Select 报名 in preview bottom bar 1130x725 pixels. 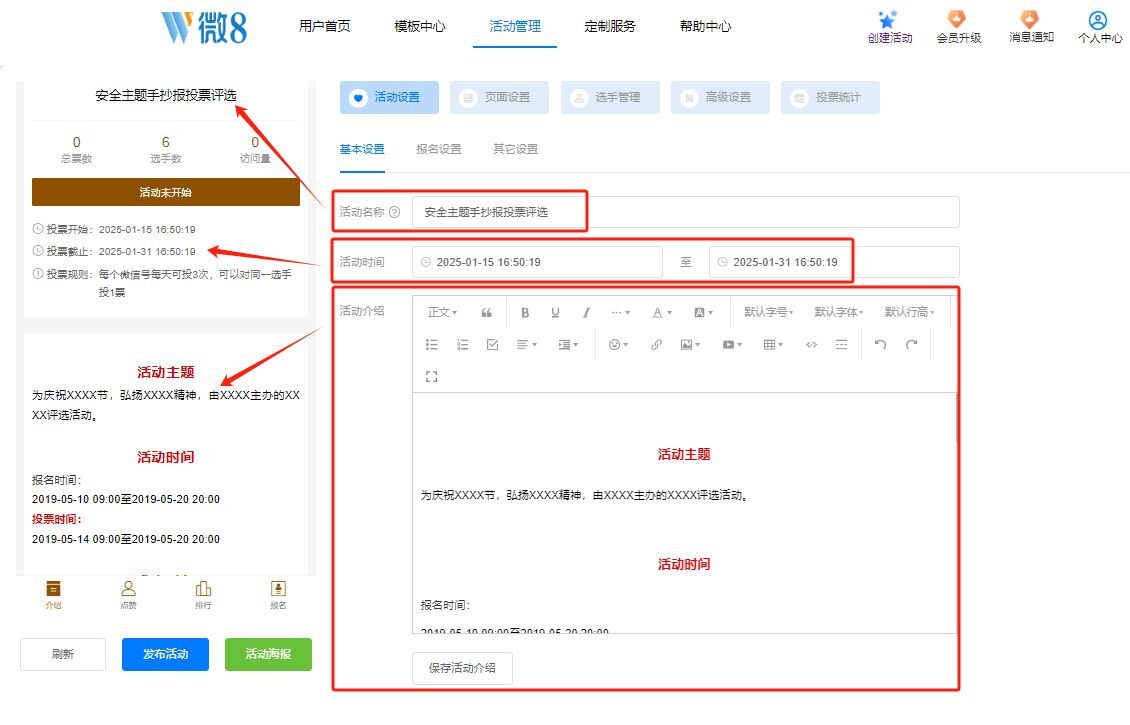point(278,595)
